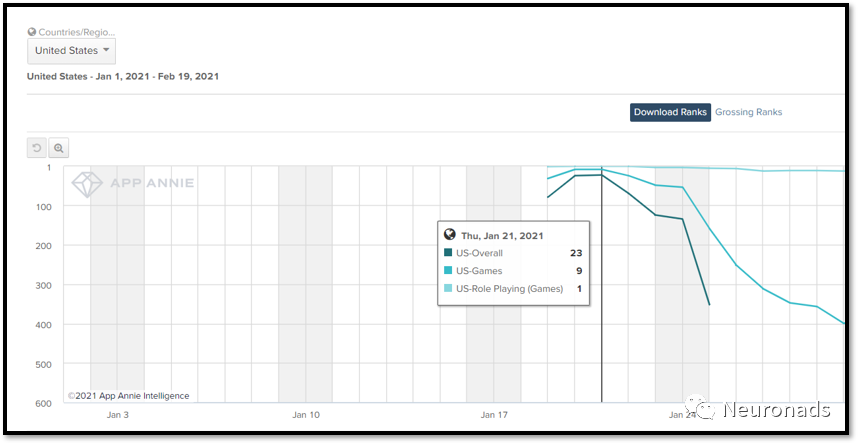
Task: Click the 2021 App Annie Intelligence copyright text
Action: [128, 396]
